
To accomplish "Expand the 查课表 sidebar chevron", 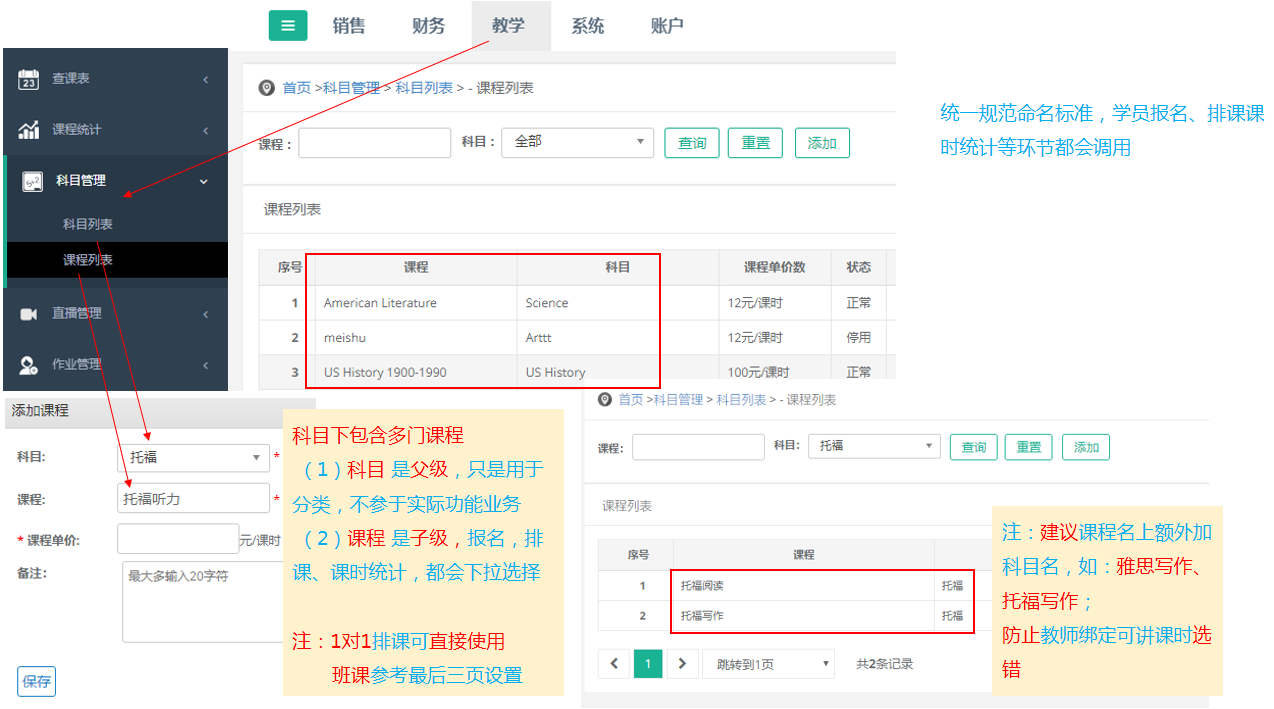I will [x=205, y=79].
